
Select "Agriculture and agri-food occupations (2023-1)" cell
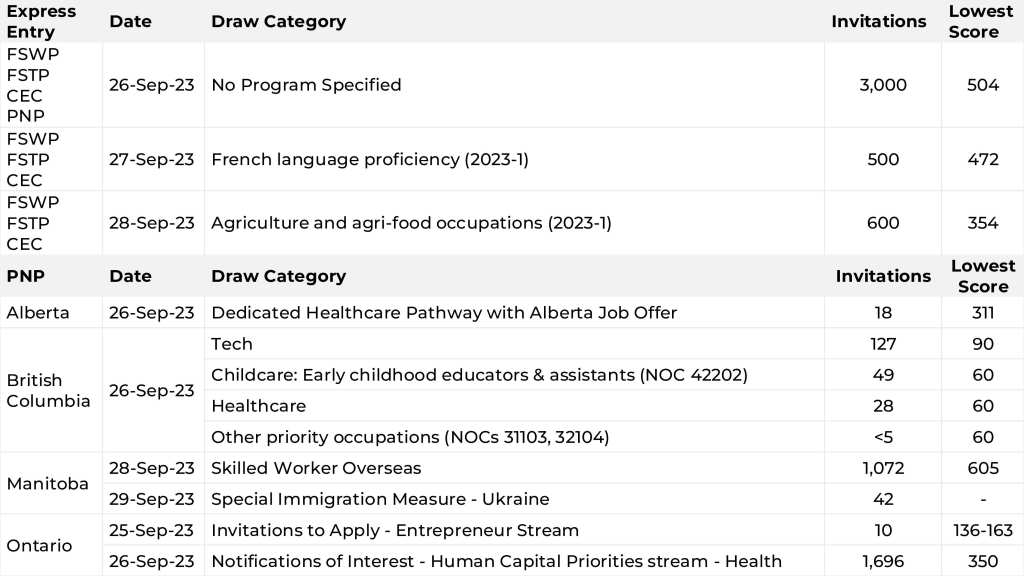(411, 223)
